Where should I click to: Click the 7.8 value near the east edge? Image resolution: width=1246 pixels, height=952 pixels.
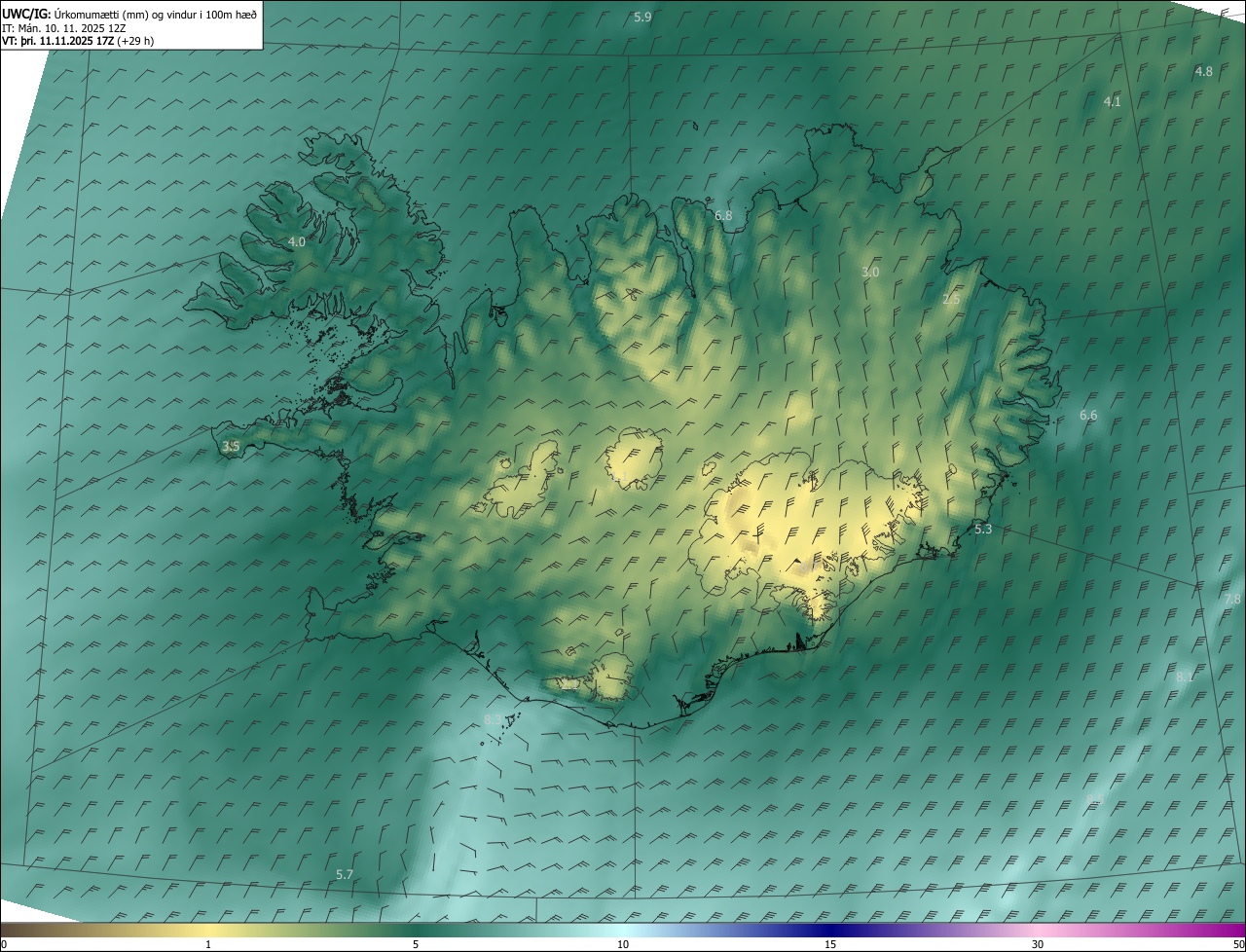point(1232,600)
